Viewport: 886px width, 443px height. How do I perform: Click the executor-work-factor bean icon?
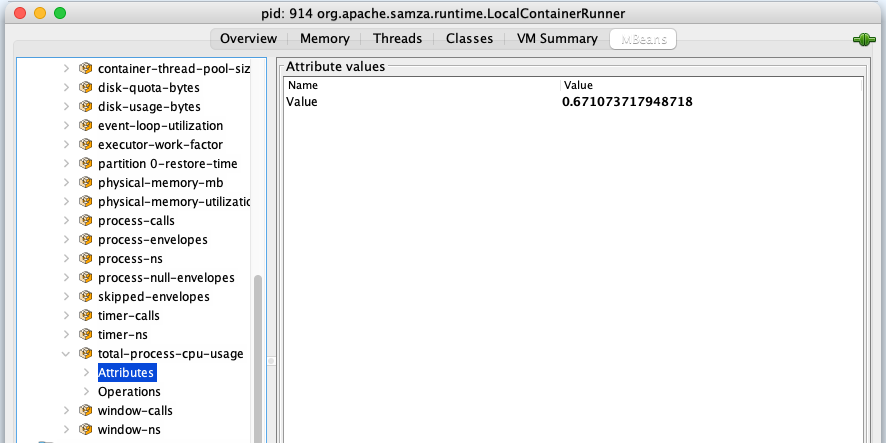pyautogui.click(x=85, y=144)
